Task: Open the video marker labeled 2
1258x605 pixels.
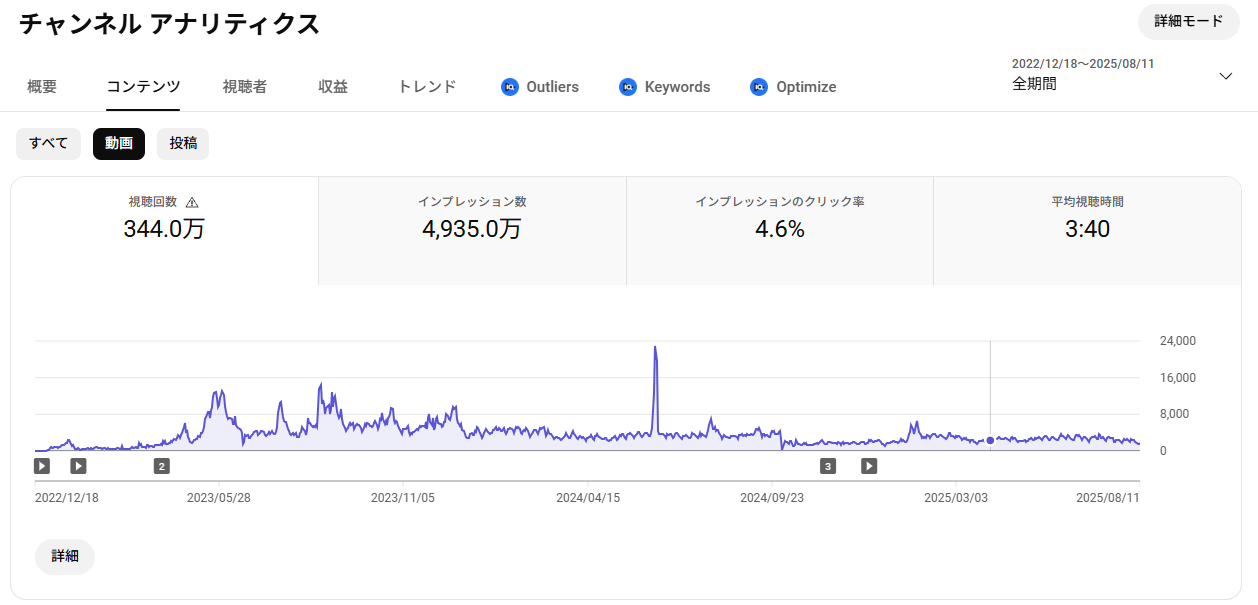Action: pos(162,466)
